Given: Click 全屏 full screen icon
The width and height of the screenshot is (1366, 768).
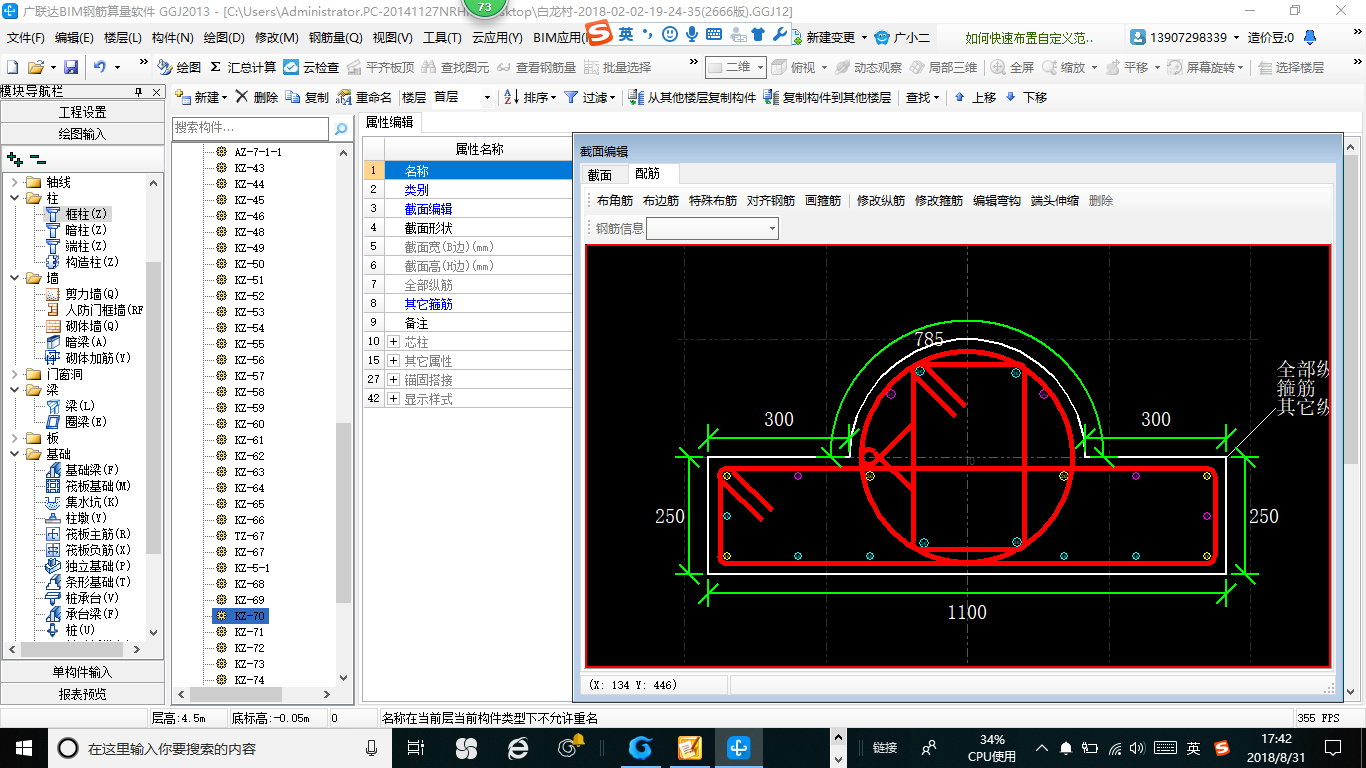Looking at the screenshot, I should pos(1000,67).
